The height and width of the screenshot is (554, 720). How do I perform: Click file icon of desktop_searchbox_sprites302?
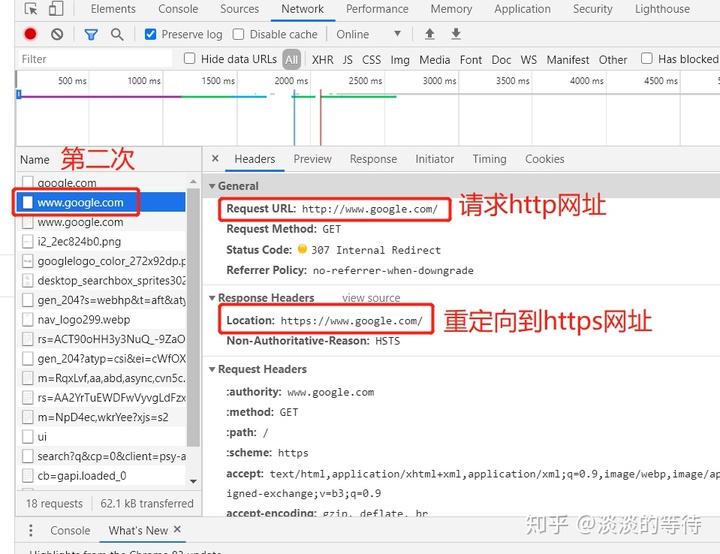[x=28, y=280]
